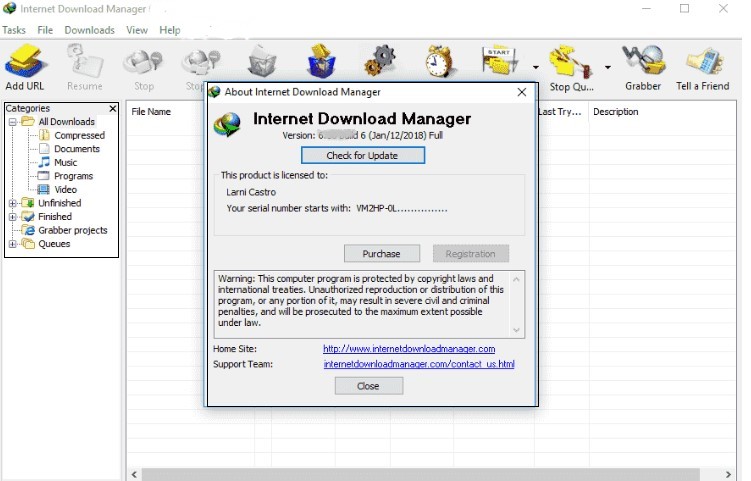Select the Music category
Screen dimensions: 751x481
click(x=66, y=162)
